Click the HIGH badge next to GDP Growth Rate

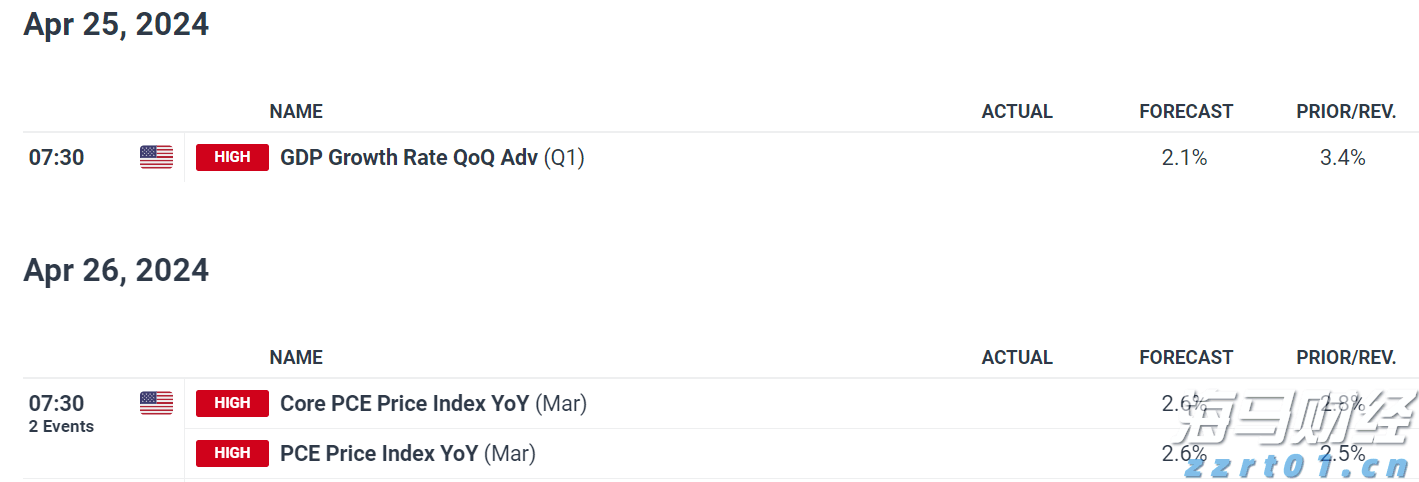(232, 157)
